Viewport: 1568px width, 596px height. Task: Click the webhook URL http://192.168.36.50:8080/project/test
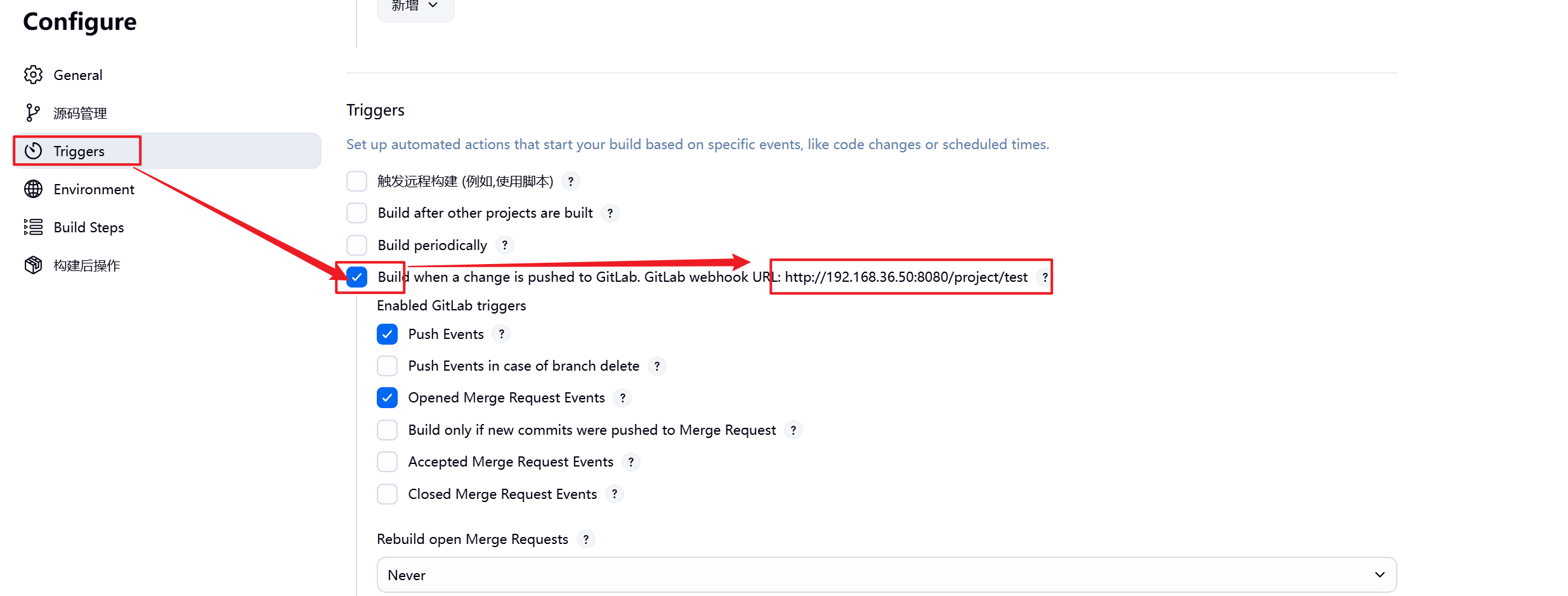click(906, 277)
